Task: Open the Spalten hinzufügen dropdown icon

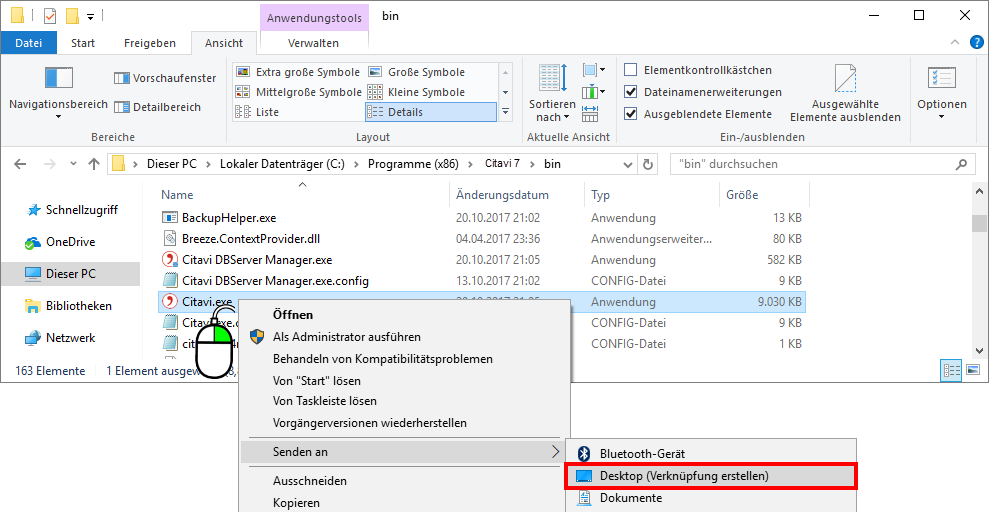Action: tap(594, 93)
